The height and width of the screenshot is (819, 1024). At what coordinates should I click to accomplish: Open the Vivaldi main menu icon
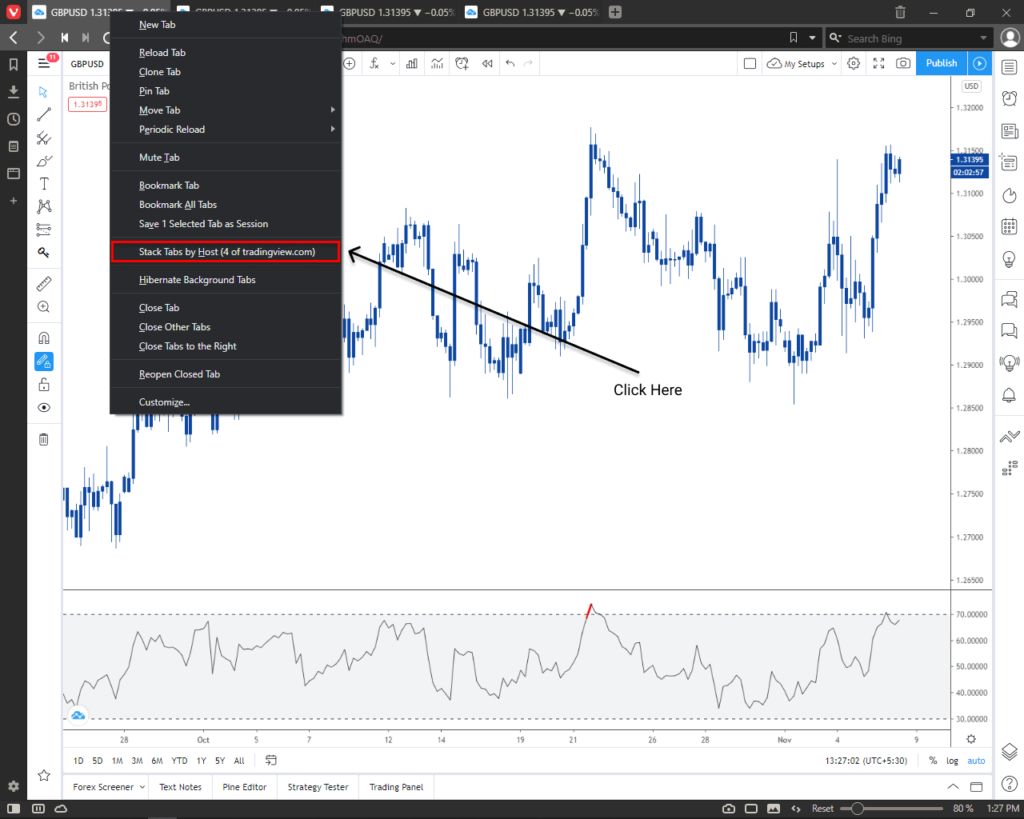tap(13, 12)
